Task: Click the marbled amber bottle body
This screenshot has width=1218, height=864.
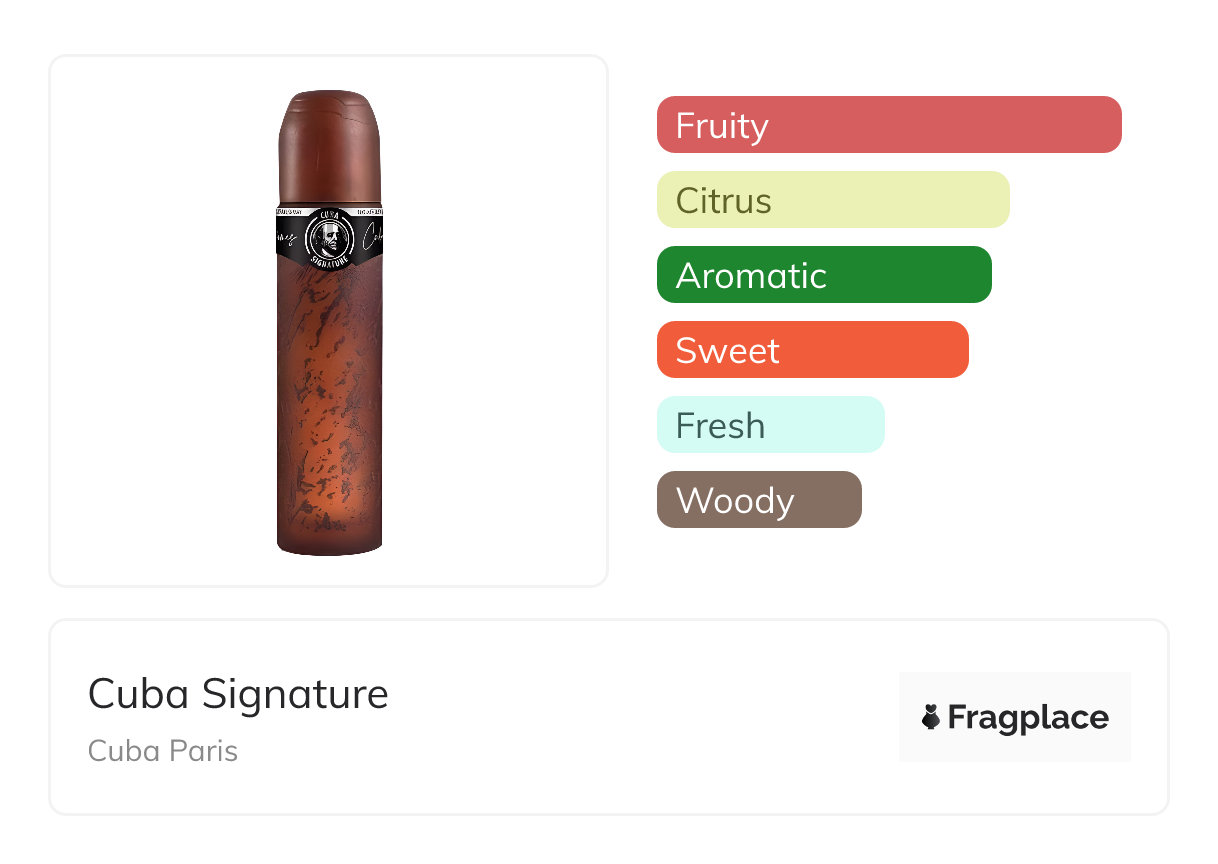Action: point(329,420)
